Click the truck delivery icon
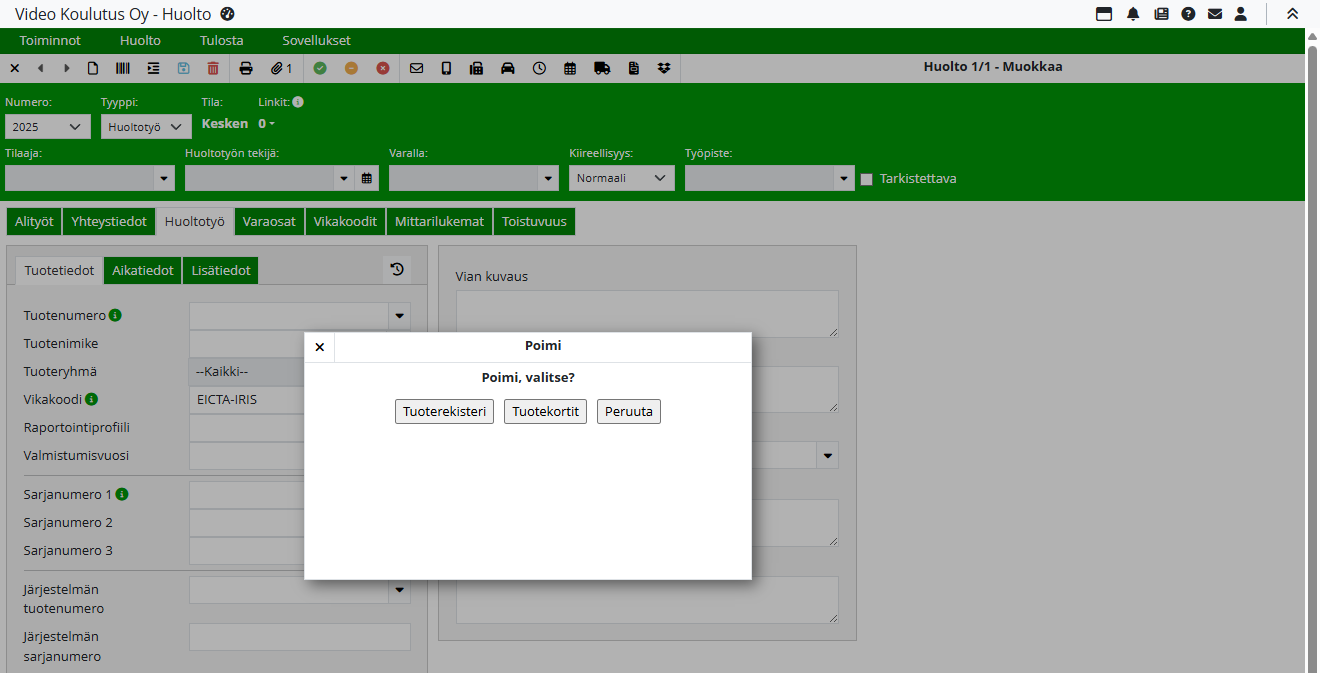Screen dimensions: 1320x673 tap(602, 68)
